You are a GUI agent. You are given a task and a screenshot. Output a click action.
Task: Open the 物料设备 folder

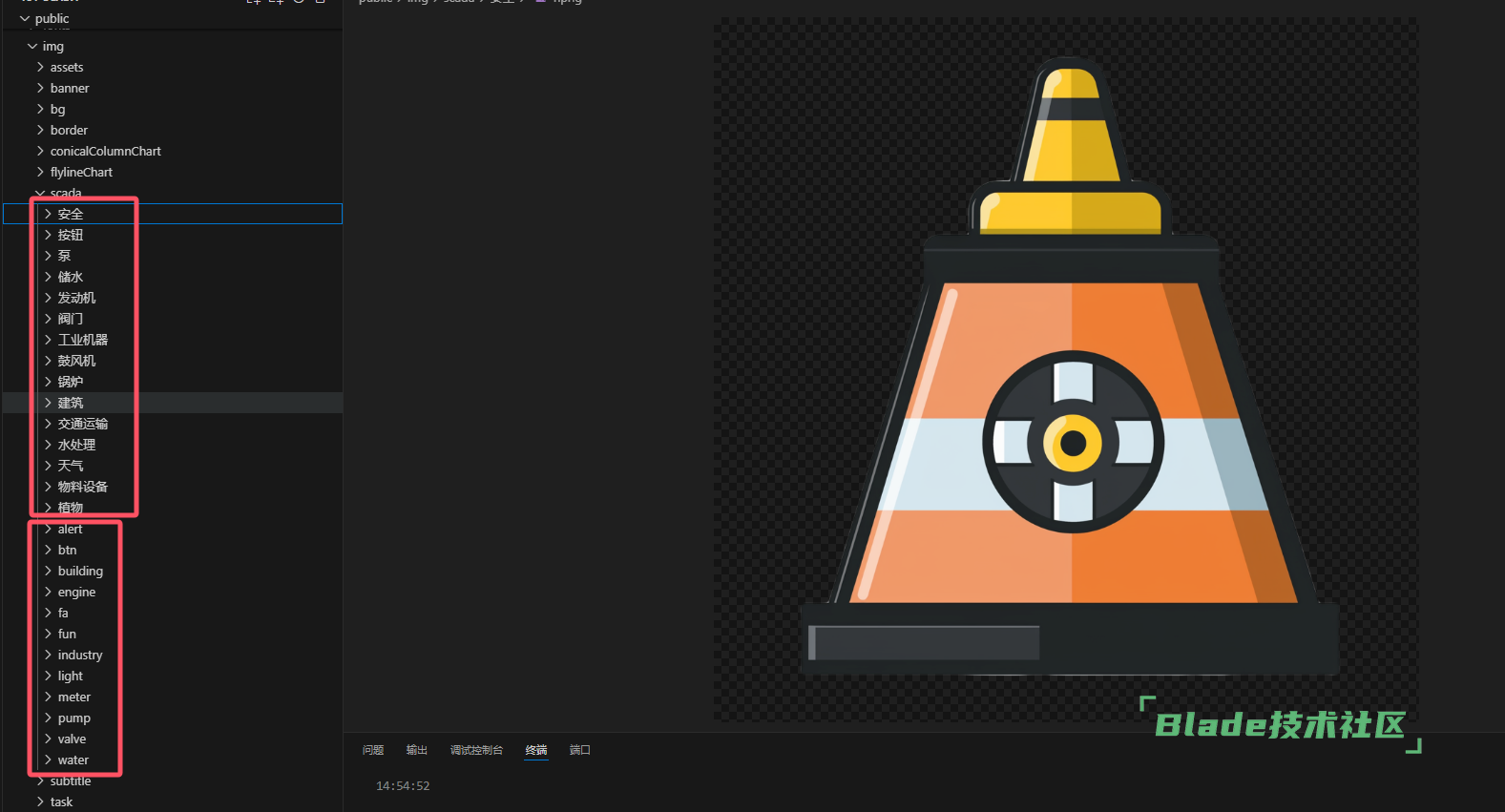(82, 487)
